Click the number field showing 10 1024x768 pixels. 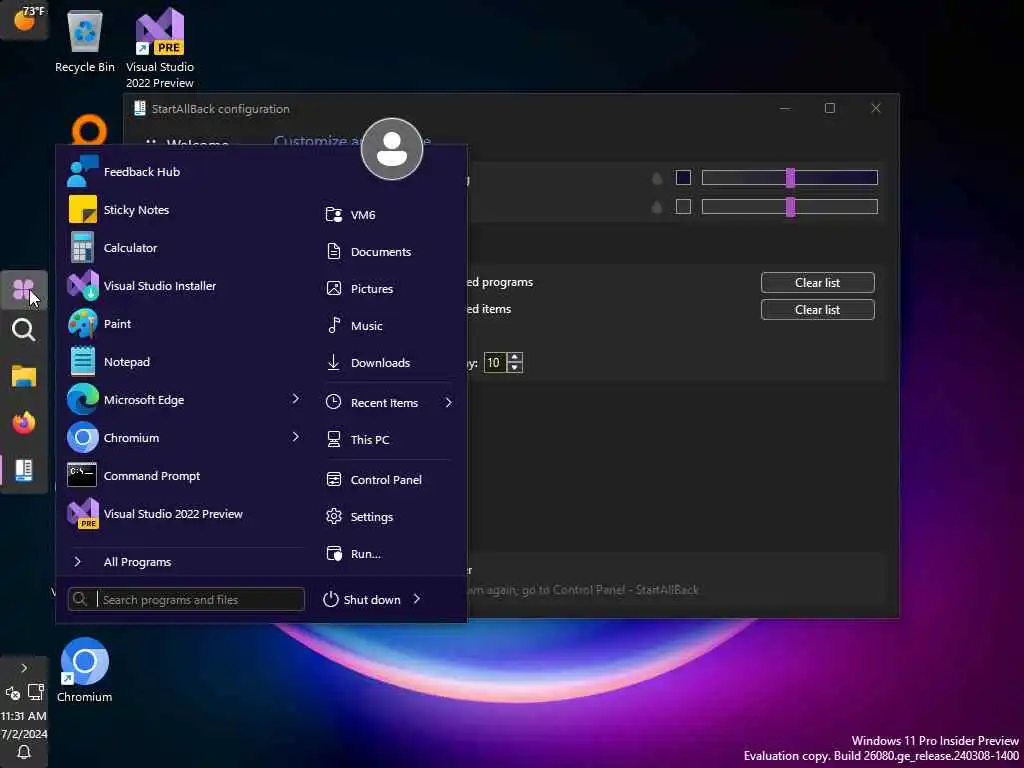pos(494,362)
